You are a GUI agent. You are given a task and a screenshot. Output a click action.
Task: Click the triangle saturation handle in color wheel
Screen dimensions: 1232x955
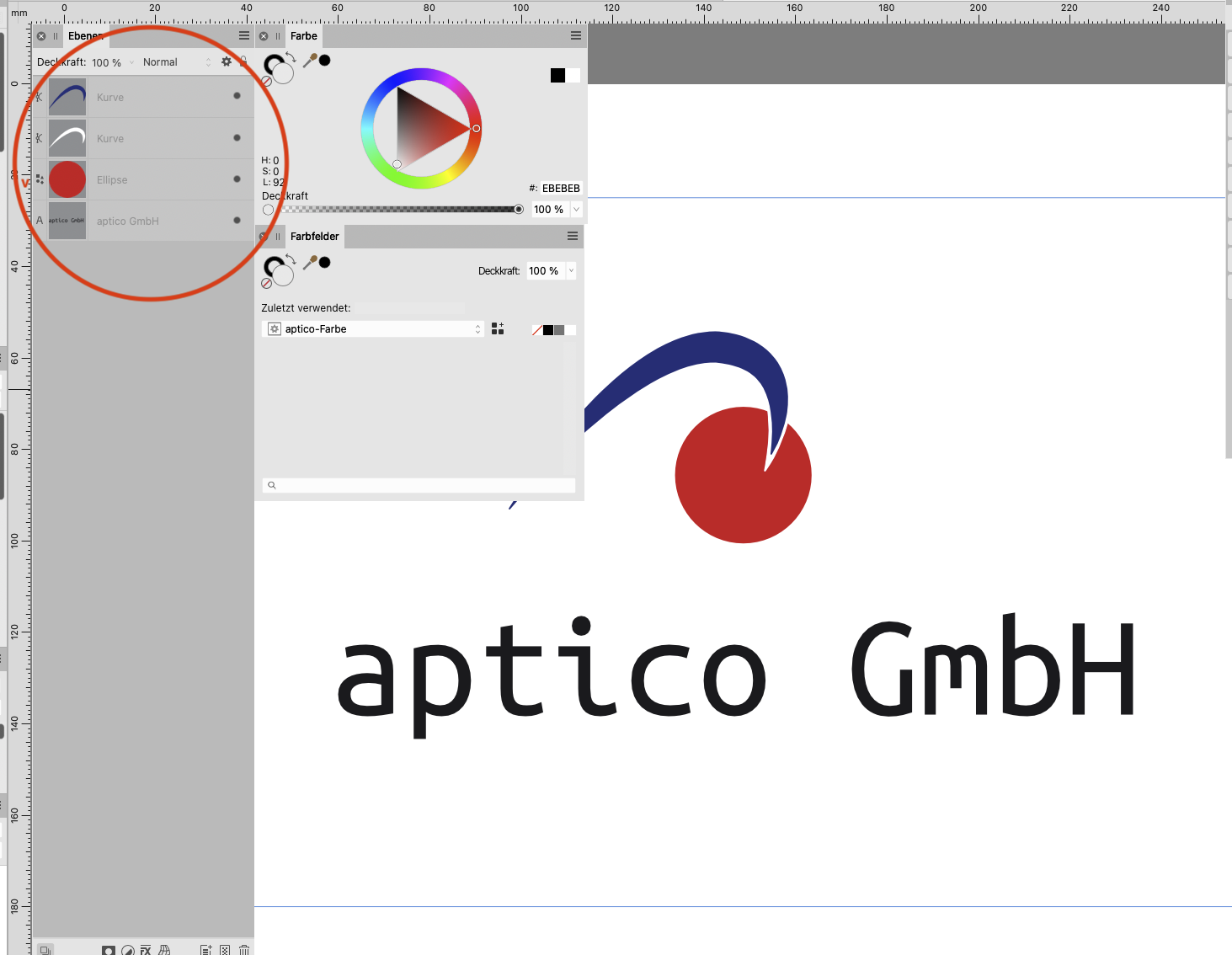pyautogui.click(x=397, y=164)
